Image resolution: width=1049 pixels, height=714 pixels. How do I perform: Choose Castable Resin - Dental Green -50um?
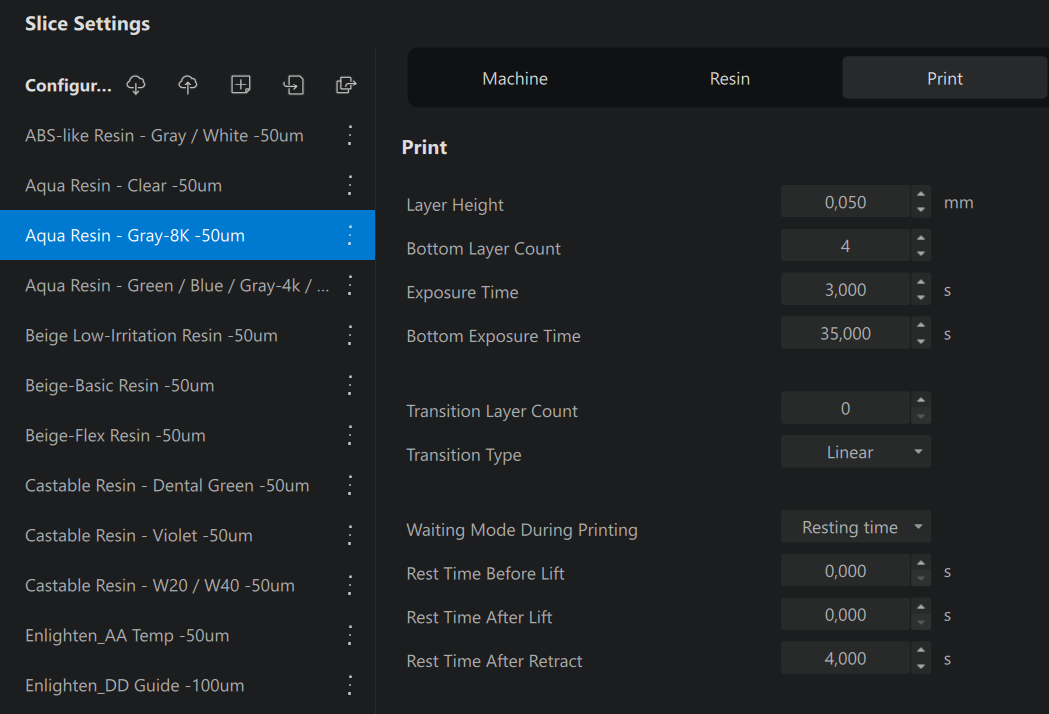pos(187,485)
